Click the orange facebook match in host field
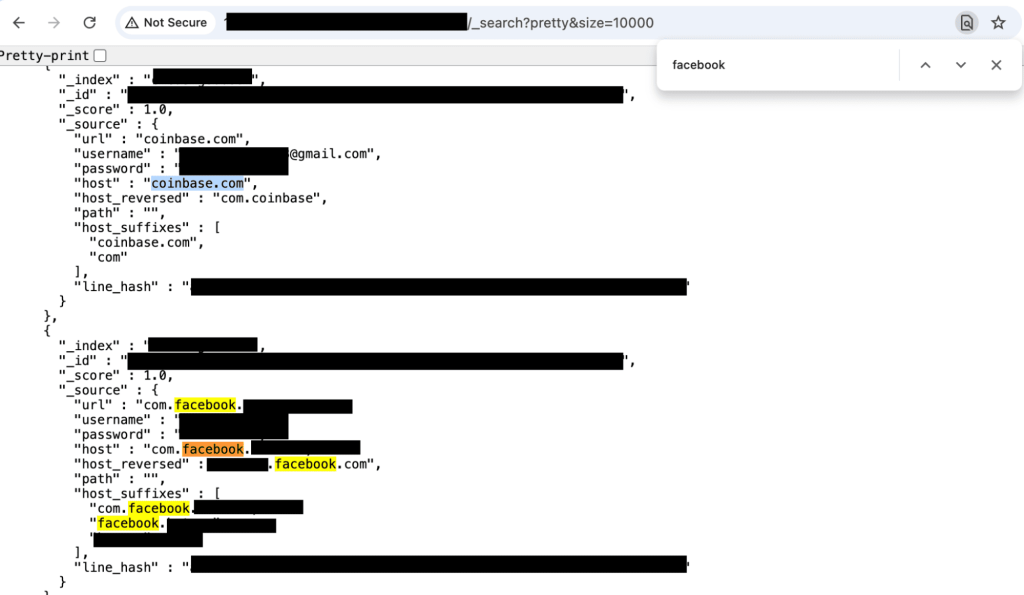The width and height of the screenshot is (1024, 595). point(213,448)
